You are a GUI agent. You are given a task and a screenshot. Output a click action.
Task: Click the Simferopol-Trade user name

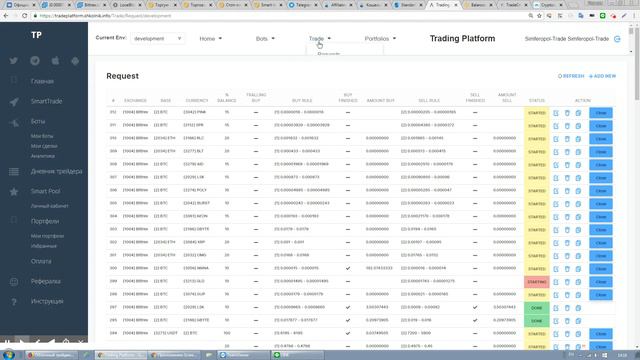567,39
